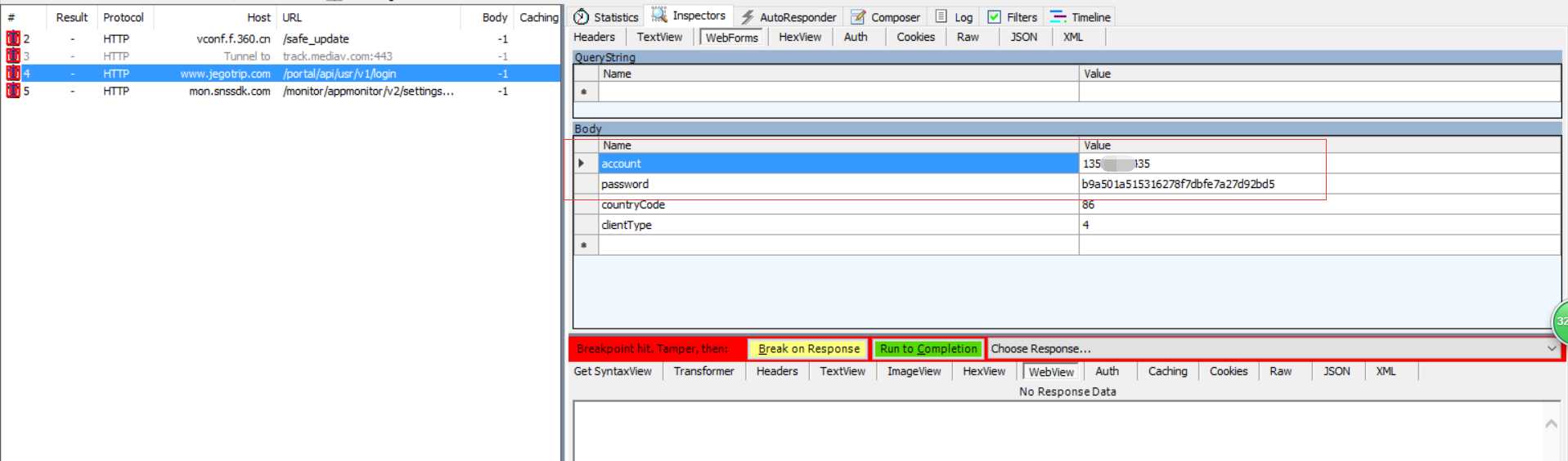Select request TextView inspector tab
Image resolution: width=1568 pixels, height=461 pixels.
pyautogui.click(x=659, y=37)
